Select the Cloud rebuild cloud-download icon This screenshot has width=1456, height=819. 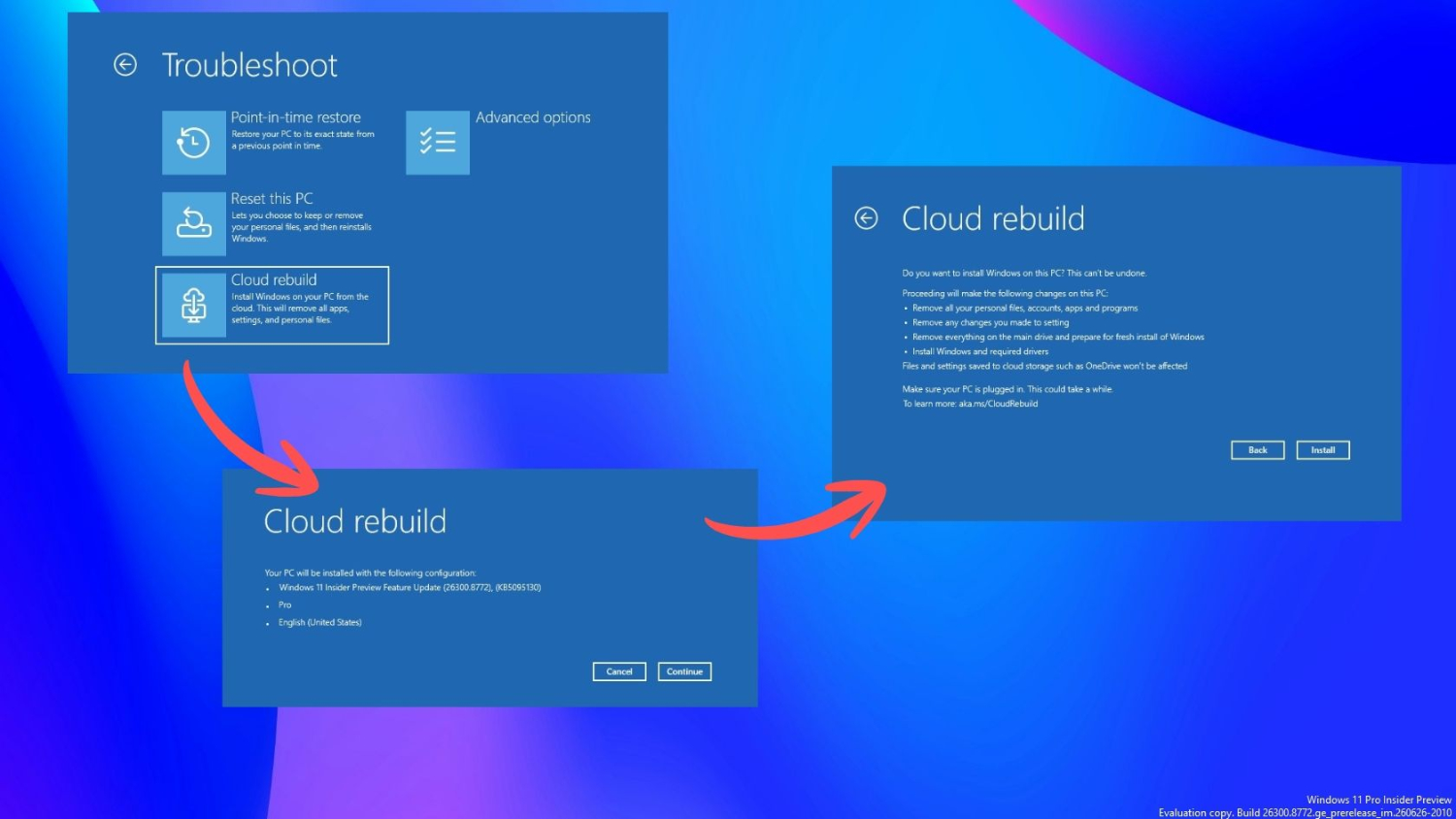pos(194,305)
